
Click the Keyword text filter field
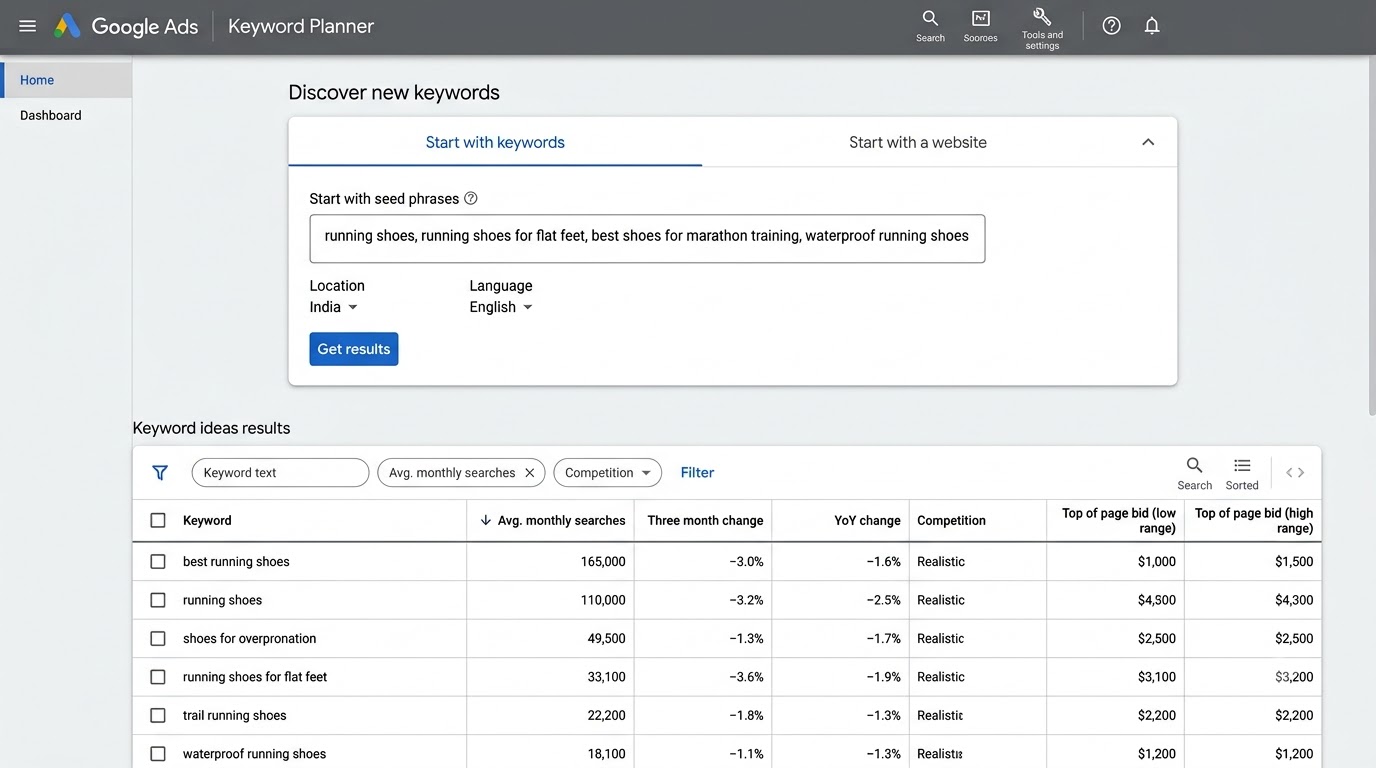[x=280, y=473]
